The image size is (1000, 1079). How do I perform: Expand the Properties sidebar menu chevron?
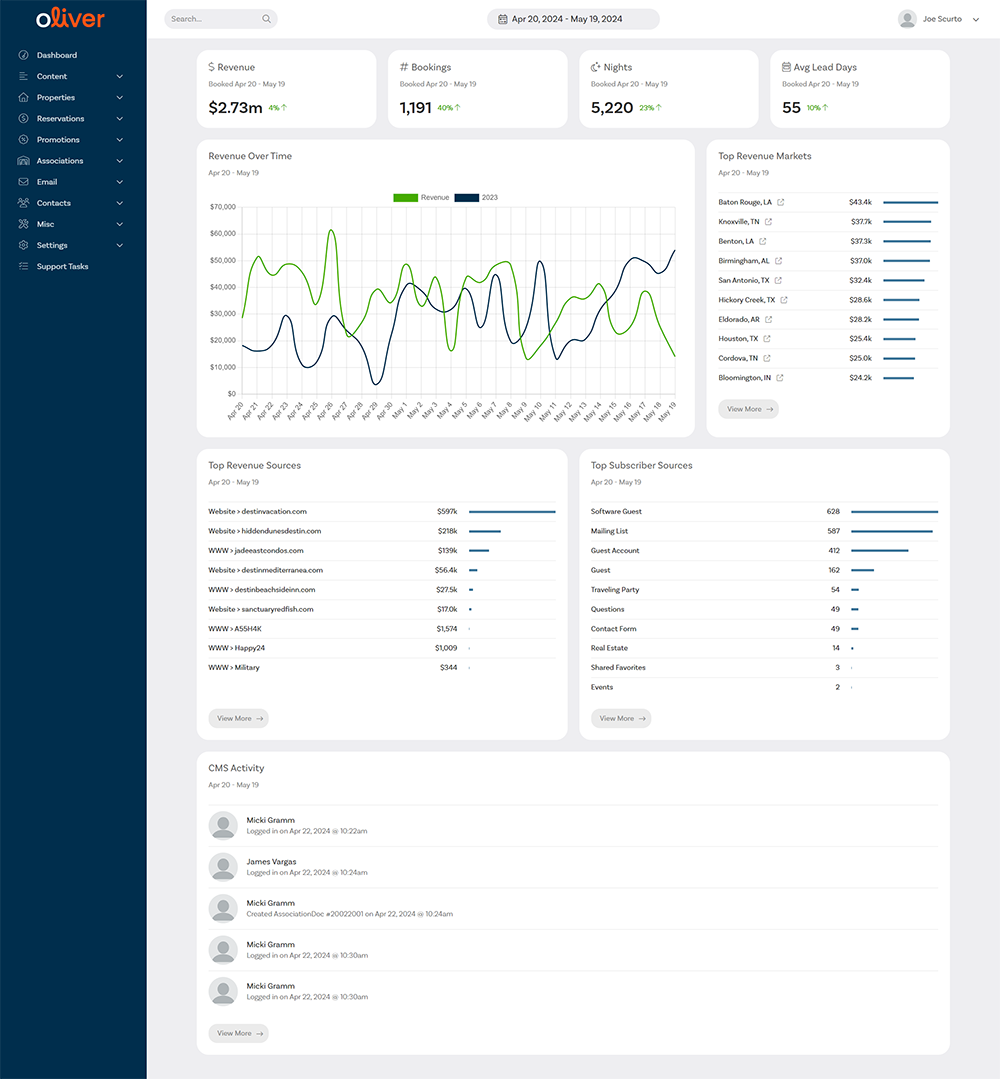point(120,98)
